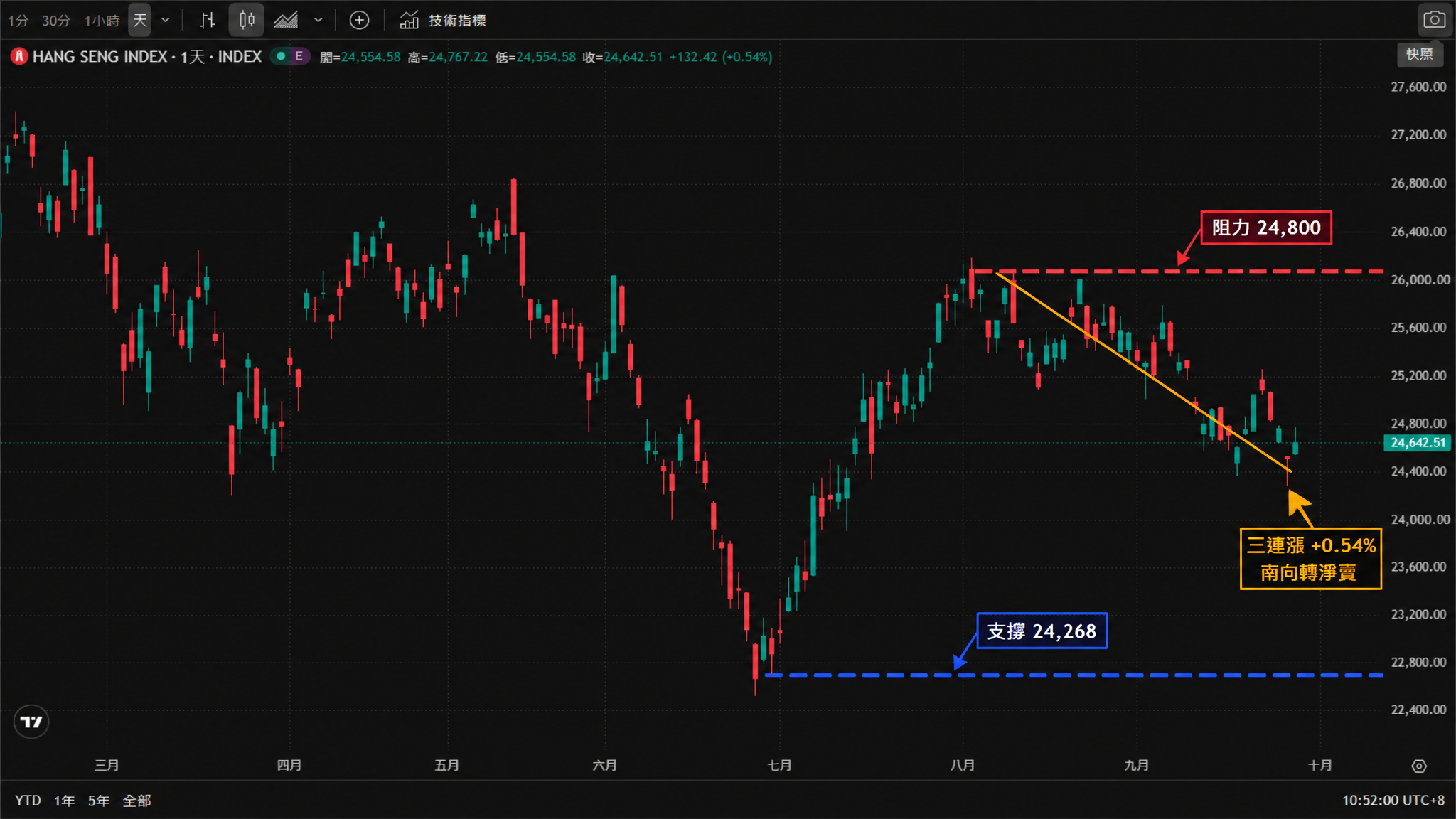This screenshot has height=819, width=1456.
Task: Click the 10:52:00 UTC+8 timezone clock
Action: click(1393, 801)
